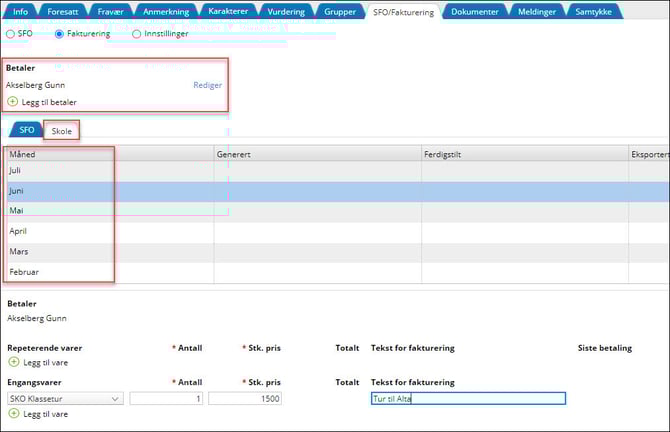Switch to the Skole sub-tab
Screen dimensions: 670x432
[62, 131]
